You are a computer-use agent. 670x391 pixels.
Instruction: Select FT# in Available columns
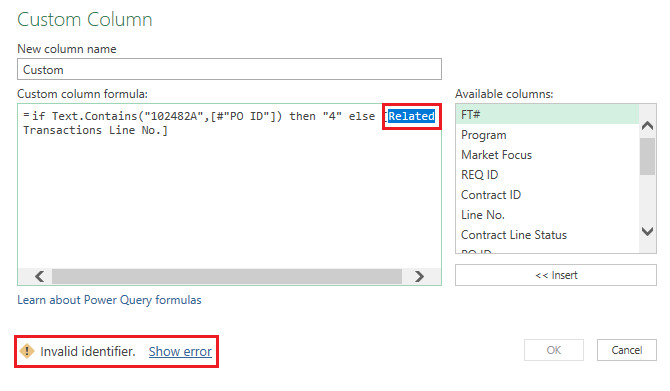point(547,115)
